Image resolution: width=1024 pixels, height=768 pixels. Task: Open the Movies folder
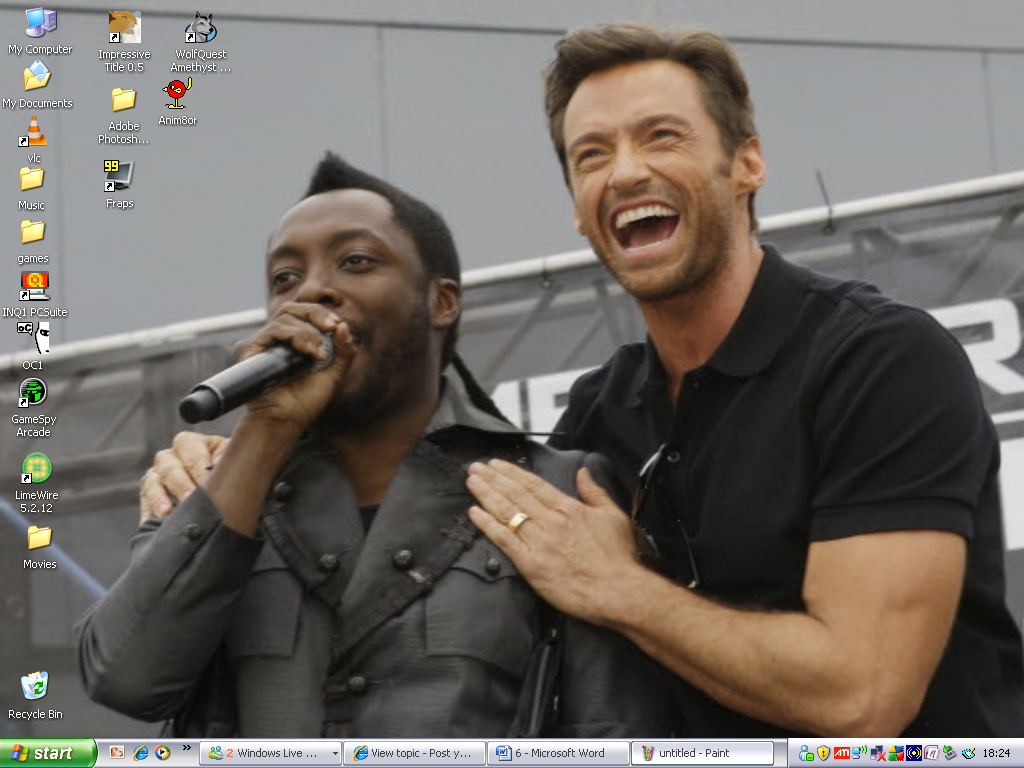pos(39,538)
